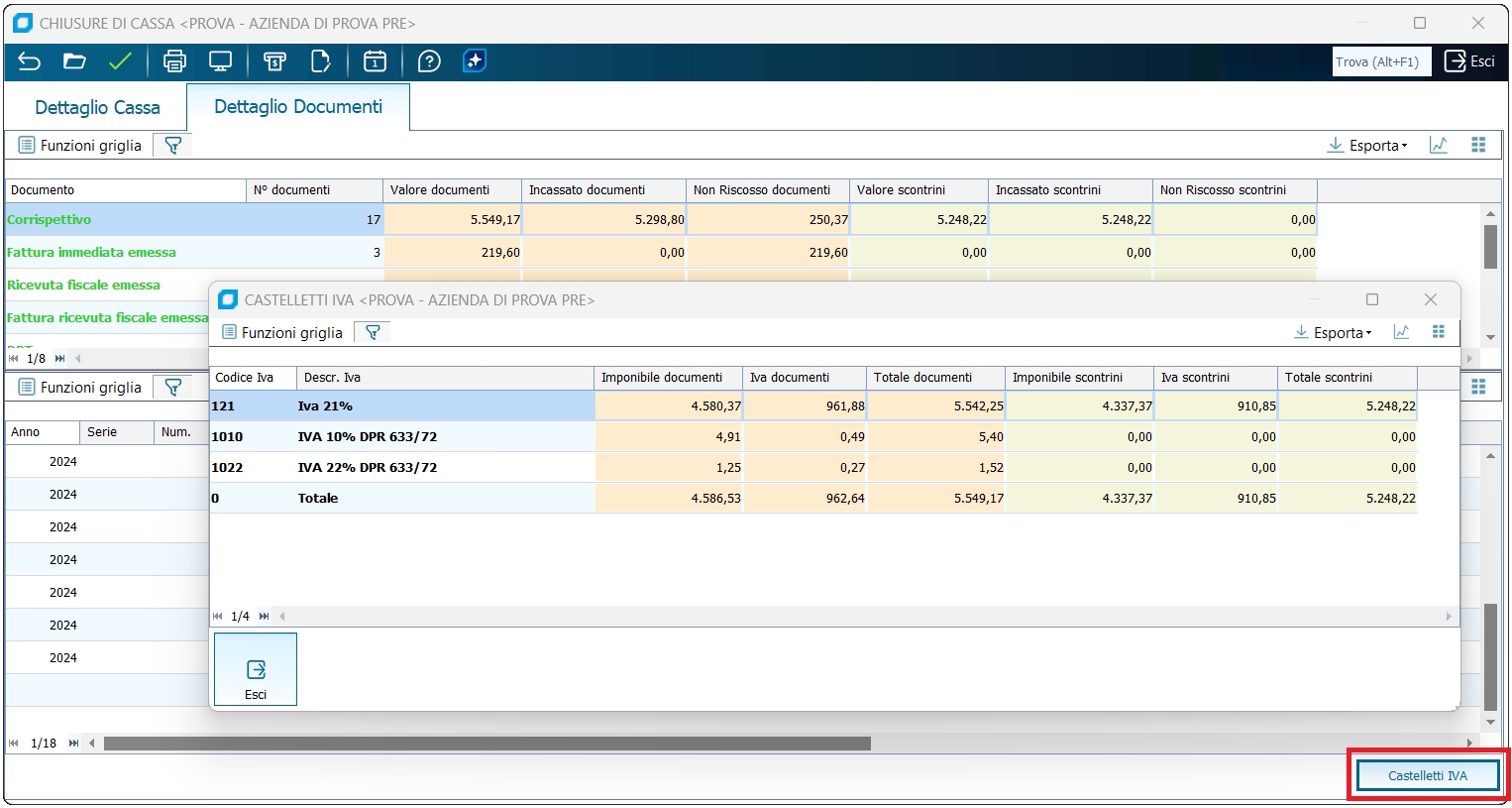Expand Esporta dropdown in Castelletti IVA window
Viewport: 1512px width, 808px height.
coord(1334,332)
